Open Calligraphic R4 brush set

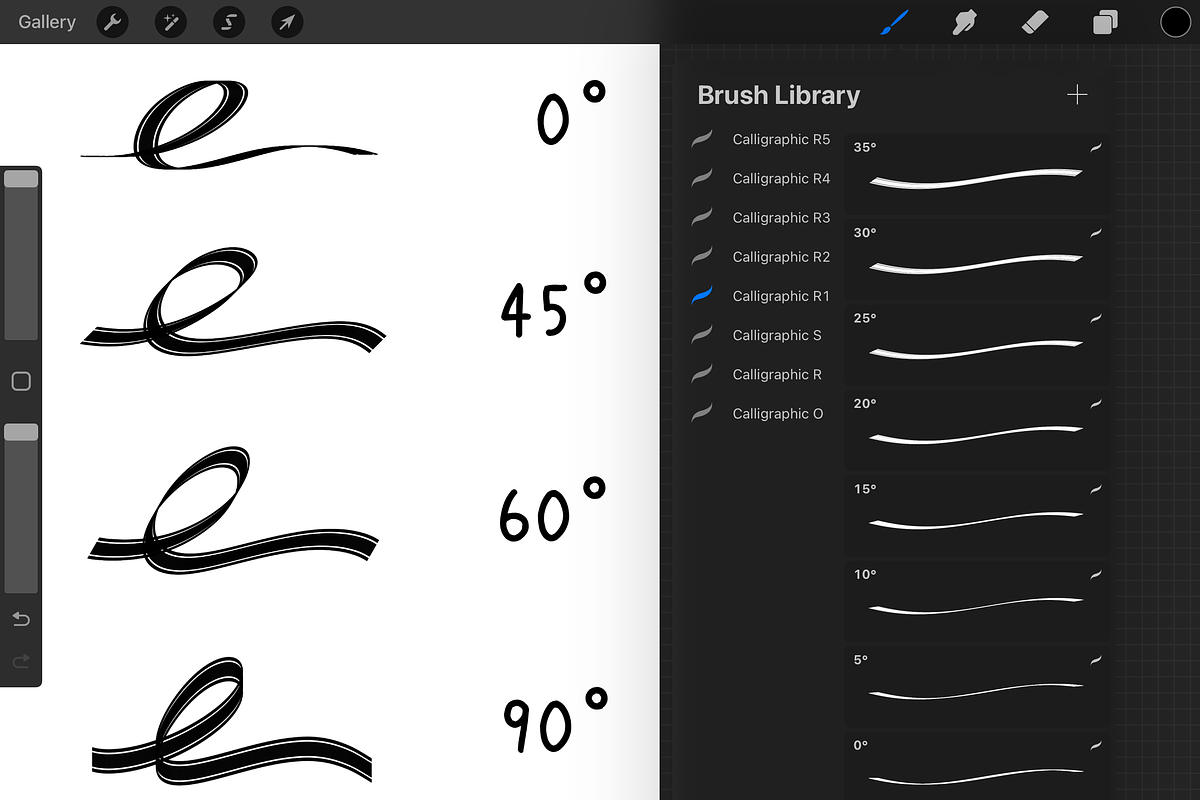coord(761,178)
